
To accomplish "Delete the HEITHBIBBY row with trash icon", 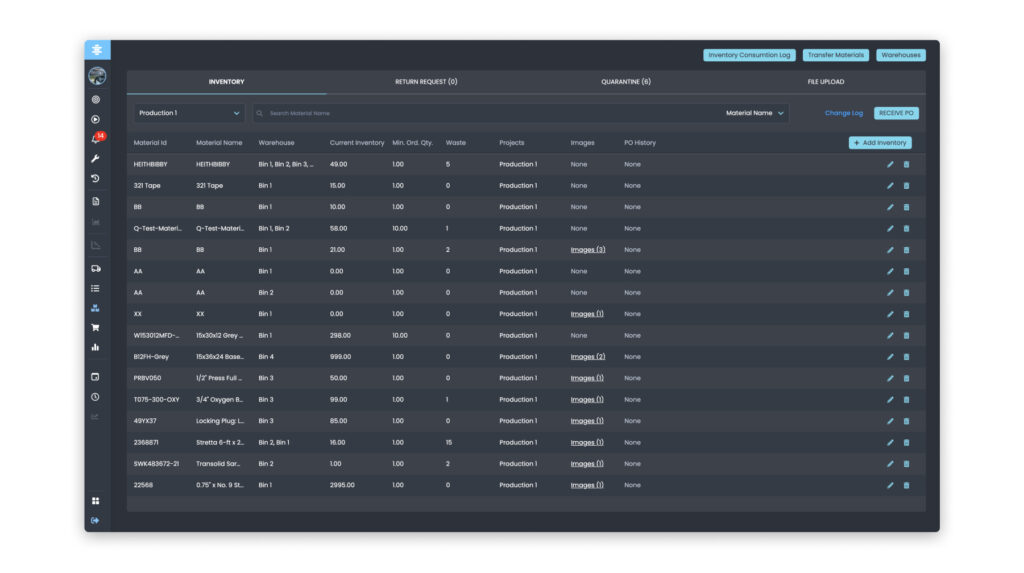I will click(x=906, y=164).
